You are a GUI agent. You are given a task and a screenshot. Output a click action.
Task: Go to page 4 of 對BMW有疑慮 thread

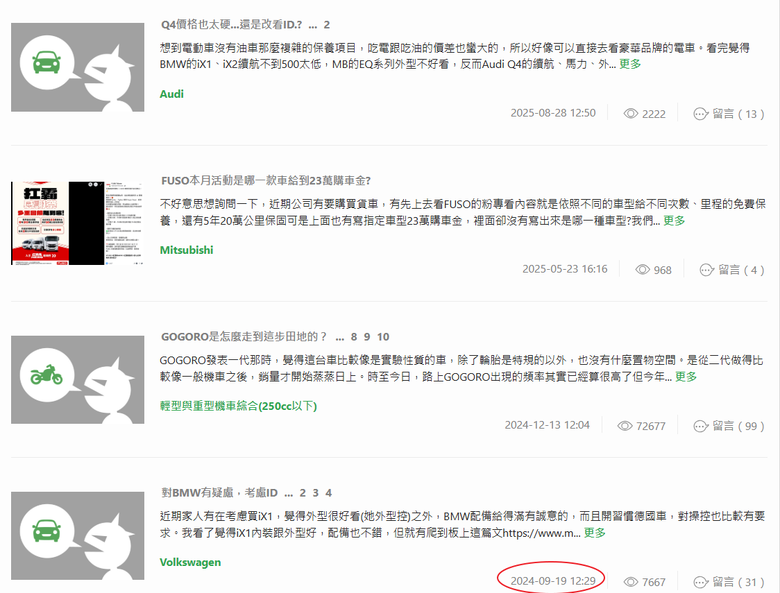pyautogui.click(x=328, y=493)
